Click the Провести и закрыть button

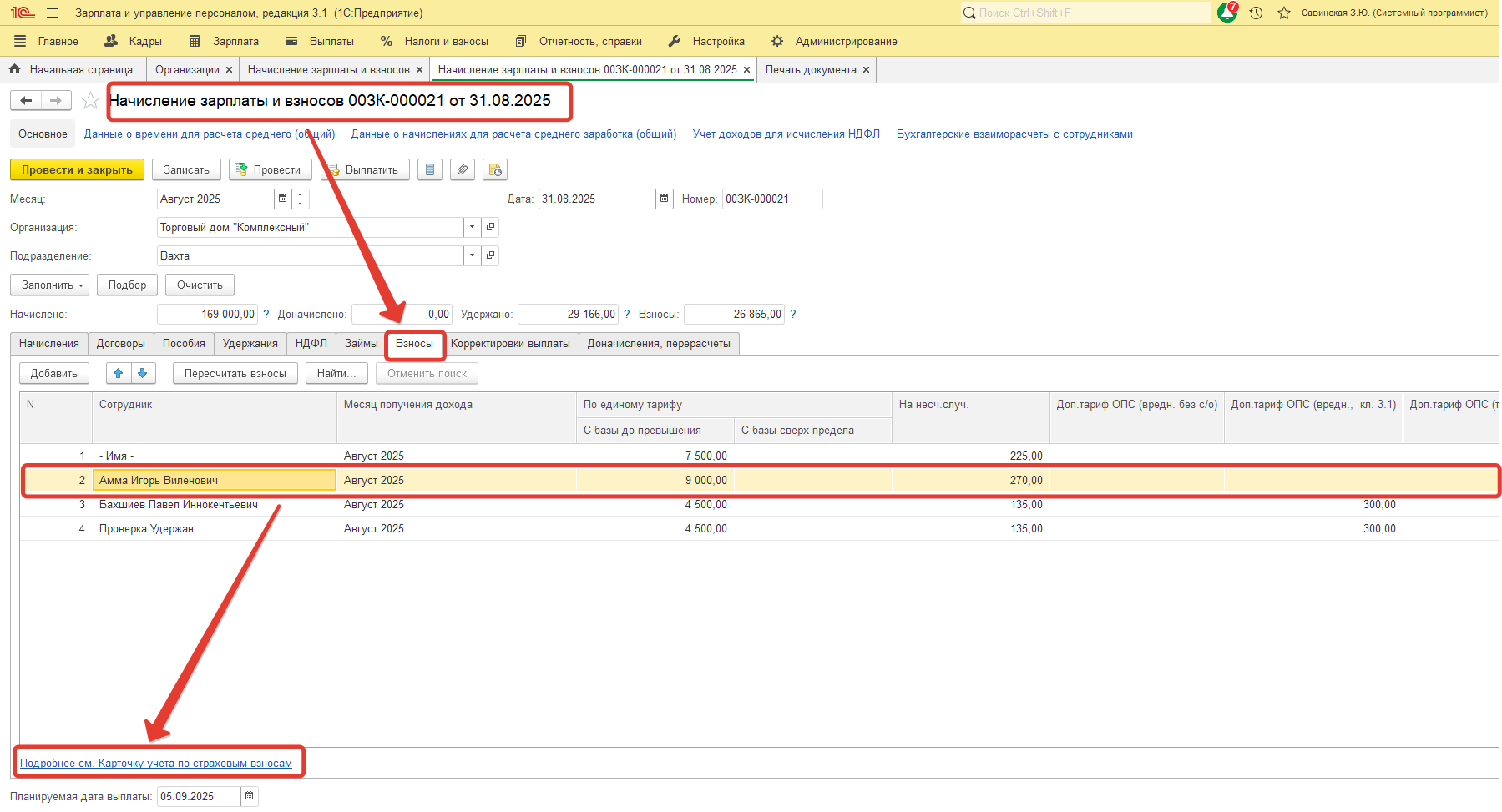(x=77, y=170)
